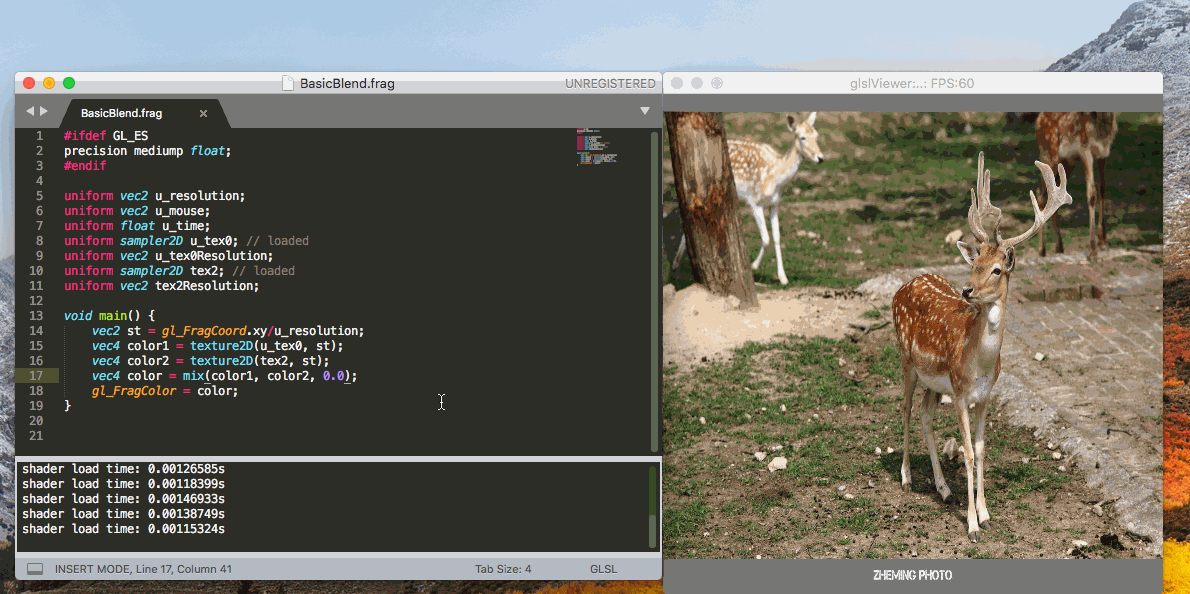
Task: Open the GLSL syntax selector
Action: click(x=603, y=569)
